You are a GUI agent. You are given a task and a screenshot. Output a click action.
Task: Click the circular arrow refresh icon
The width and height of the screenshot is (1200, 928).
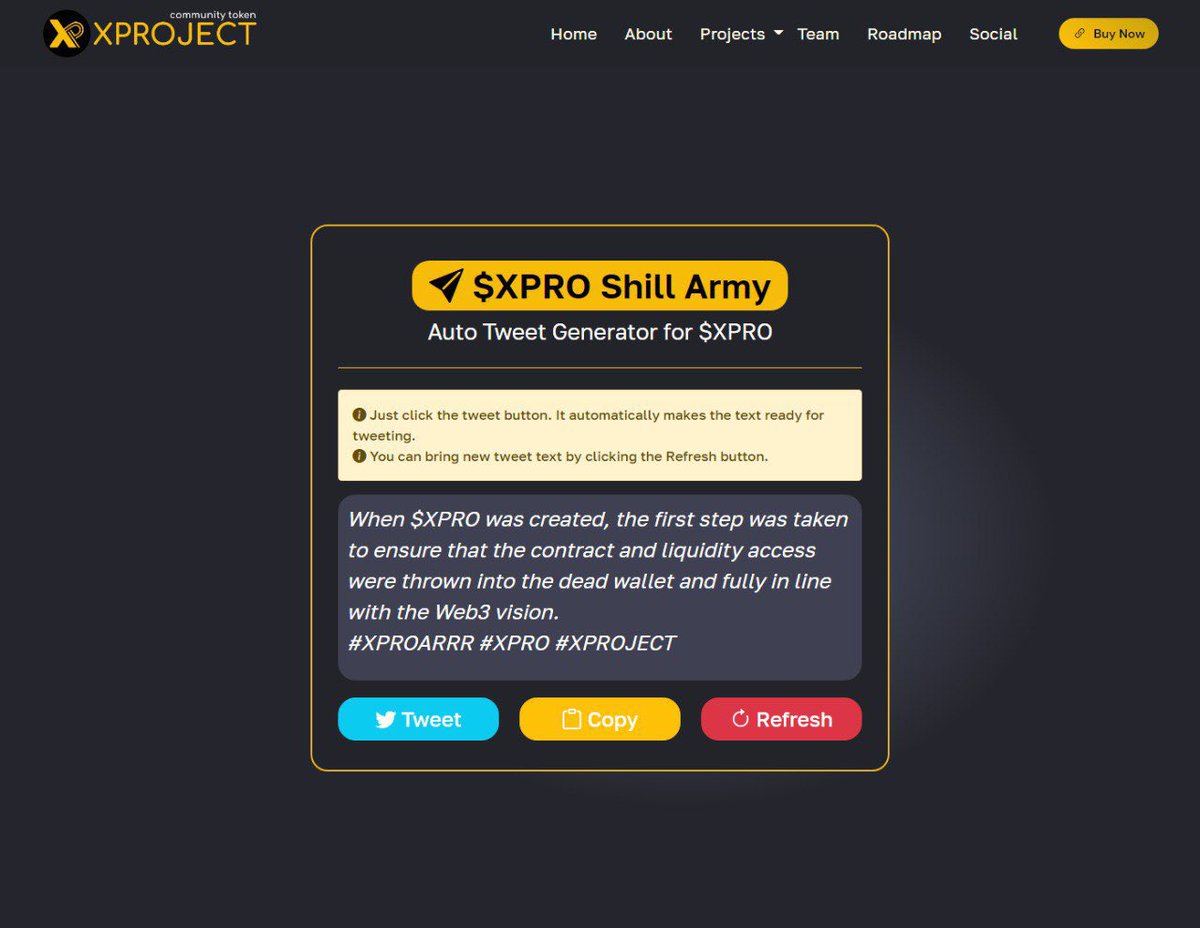740,719
